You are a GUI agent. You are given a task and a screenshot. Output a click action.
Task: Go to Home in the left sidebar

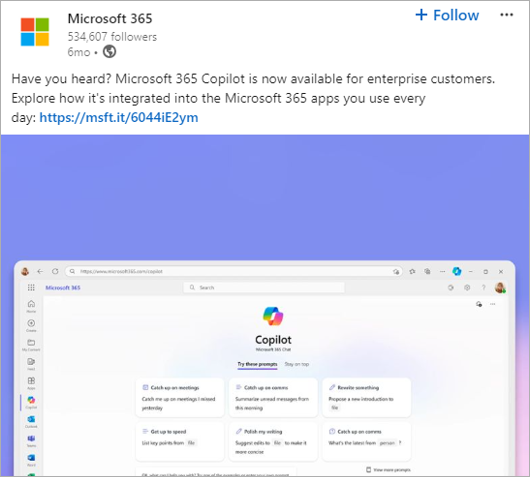(31, 306)
